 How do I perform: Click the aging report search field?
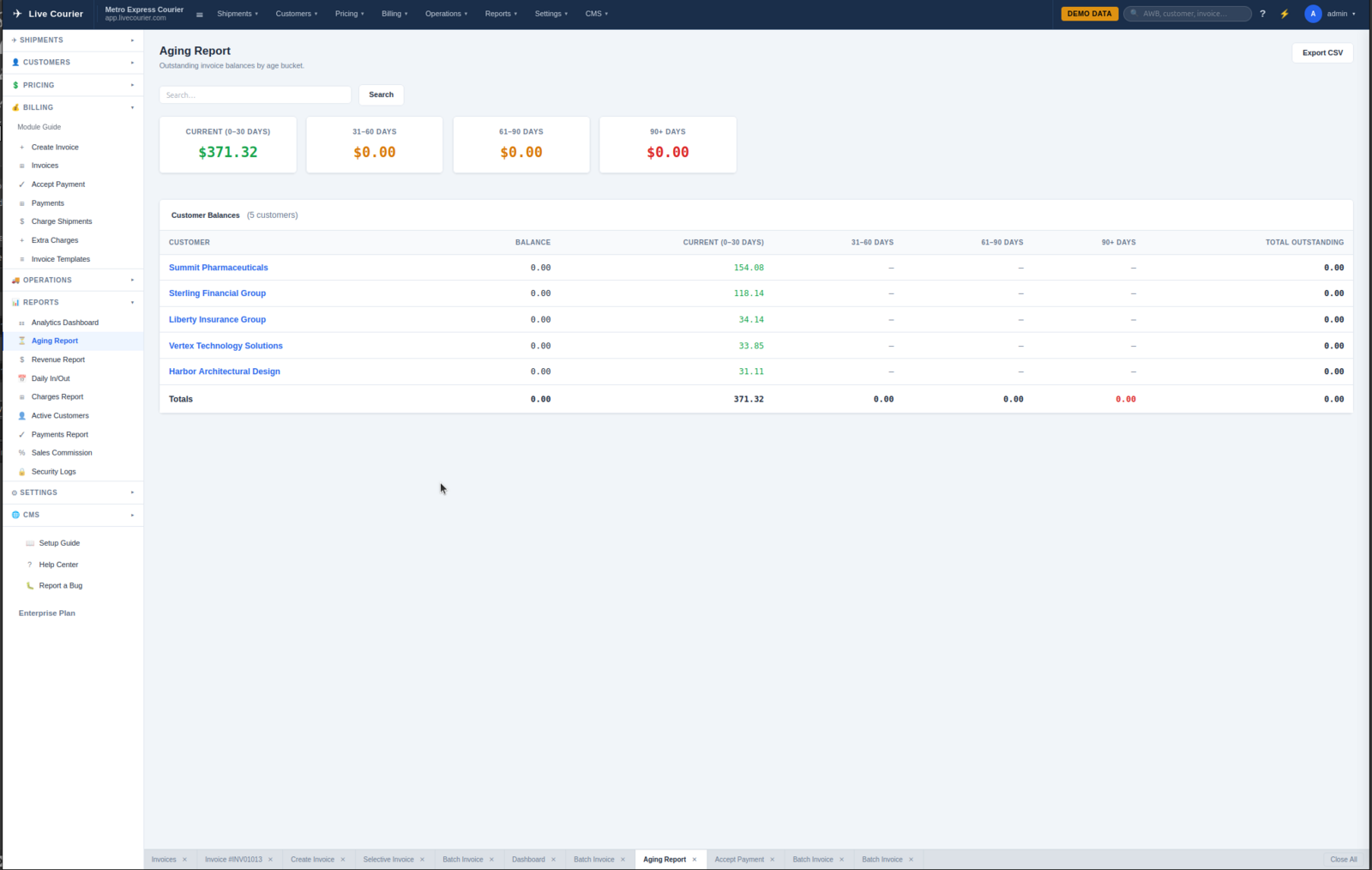tap(255, 95)
